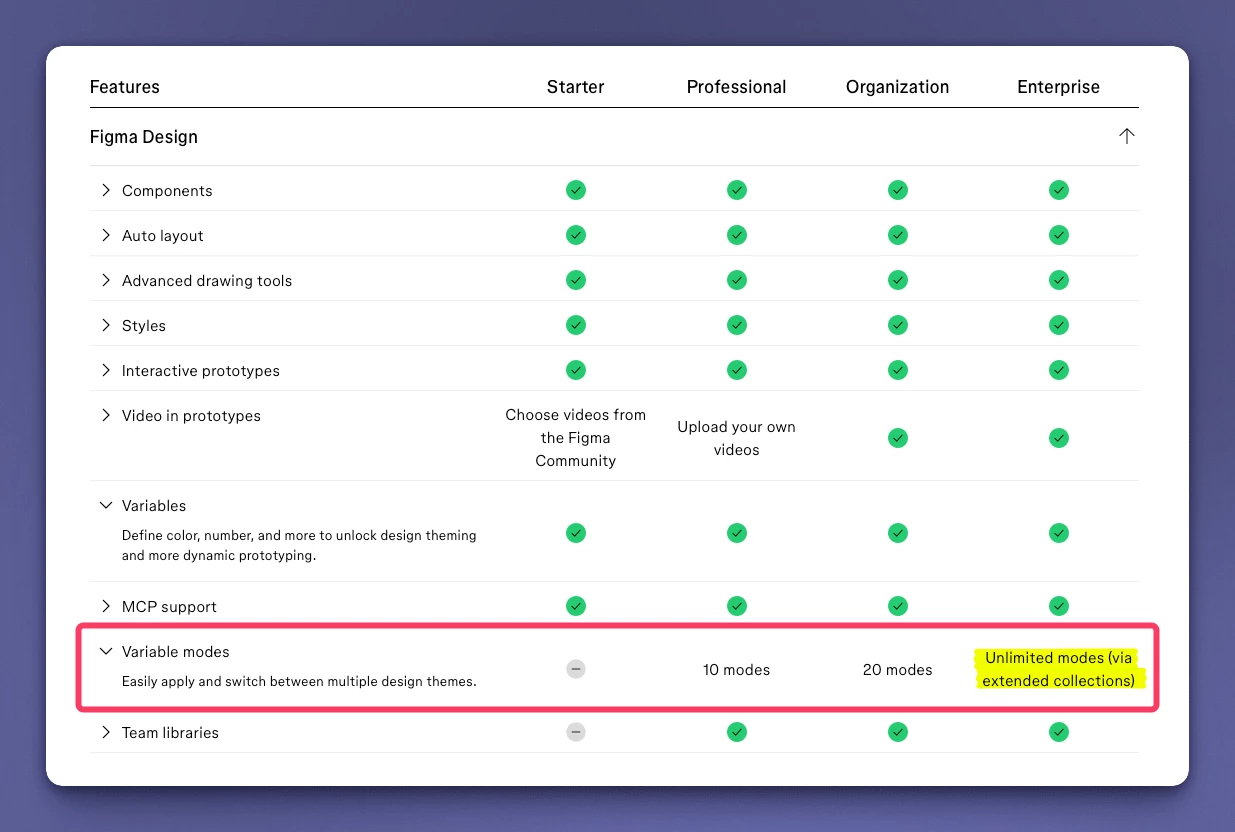The height and width of the screenshot is (832, 1235).
Task: Click the '10 modes' Professional cell
Action: [x=736, y=670]
